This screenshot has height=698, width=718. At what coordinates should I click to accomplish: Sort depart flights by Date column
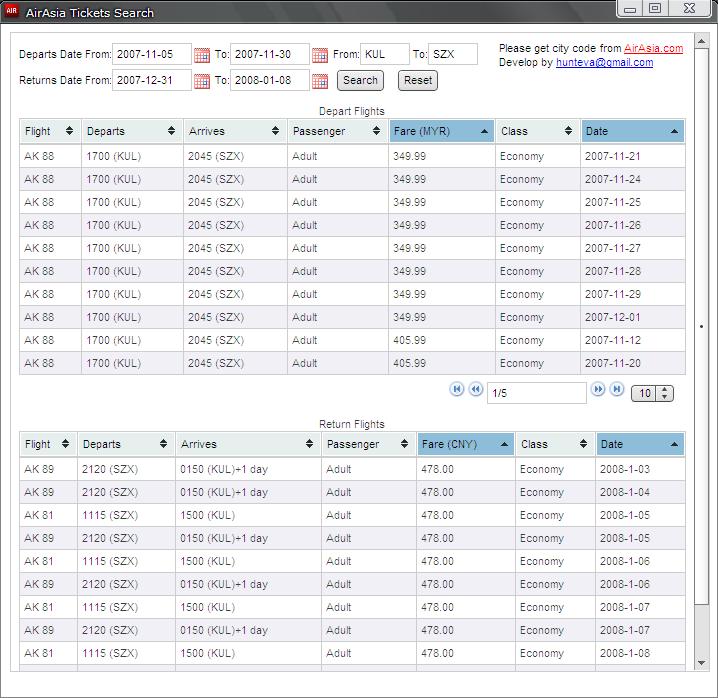(x=632, y=131)
